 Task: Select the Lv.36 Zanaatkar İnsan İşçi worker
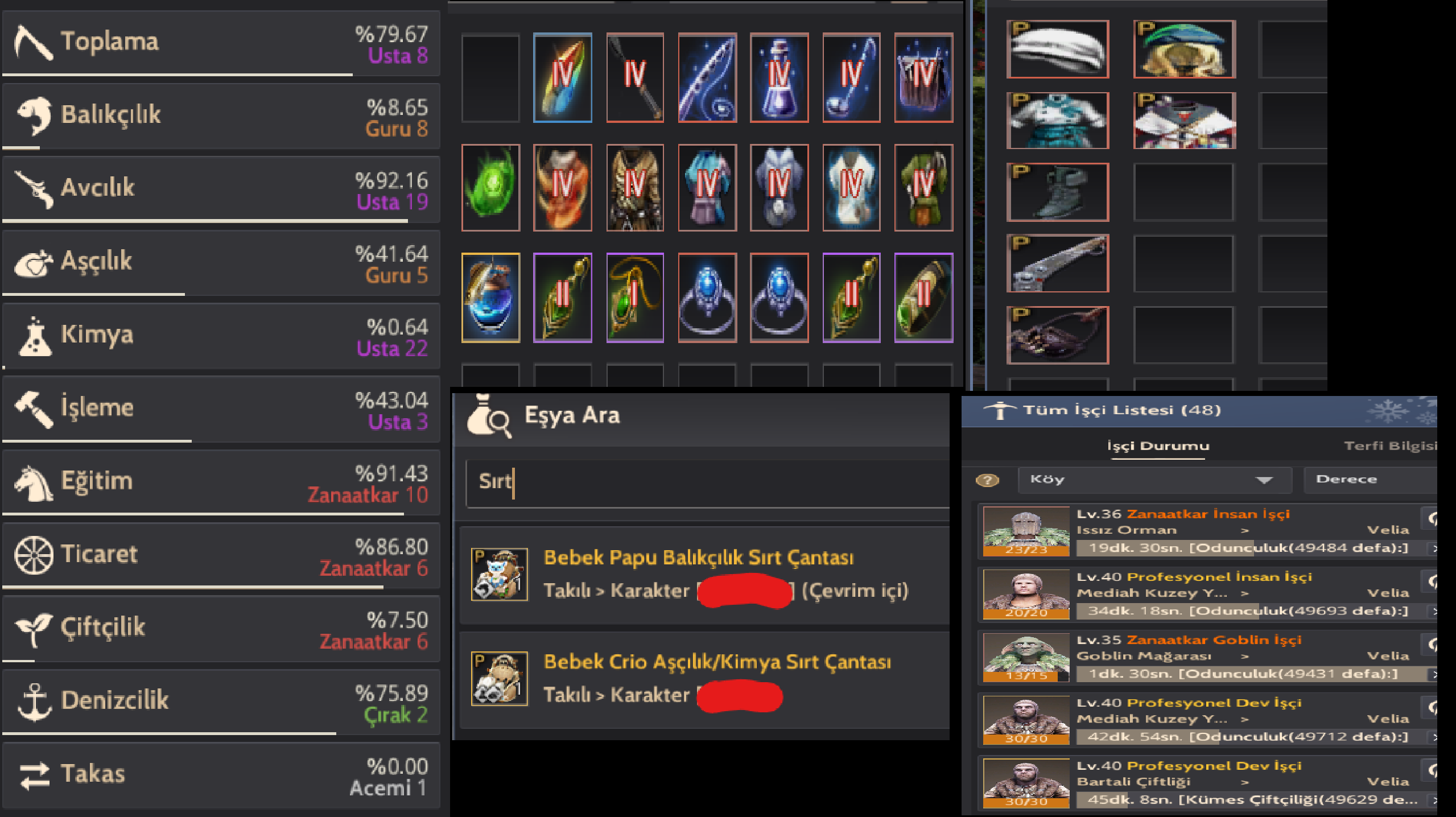[x=1207, y=531]
